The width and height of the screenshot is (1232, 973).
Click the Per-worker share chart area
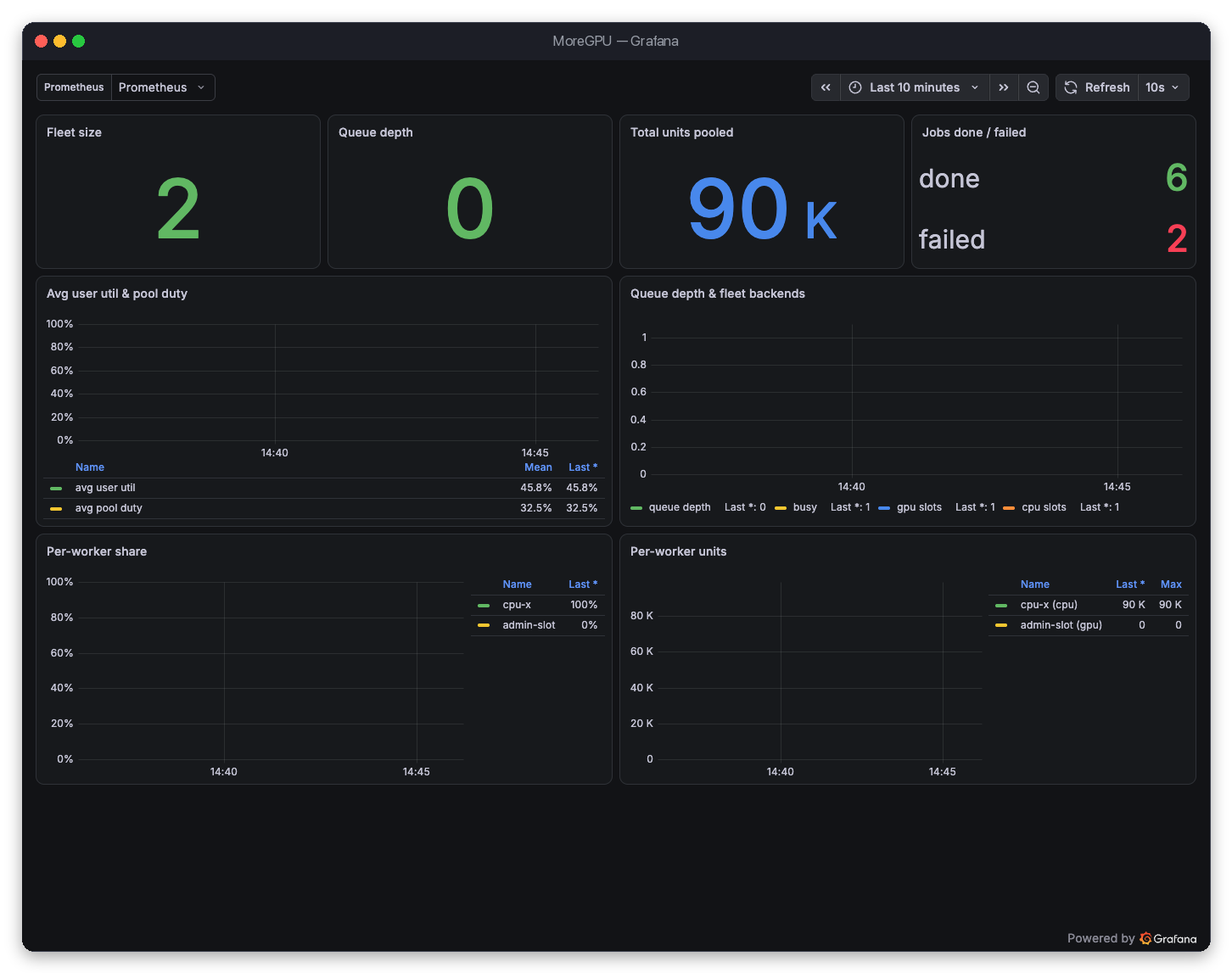269,670
